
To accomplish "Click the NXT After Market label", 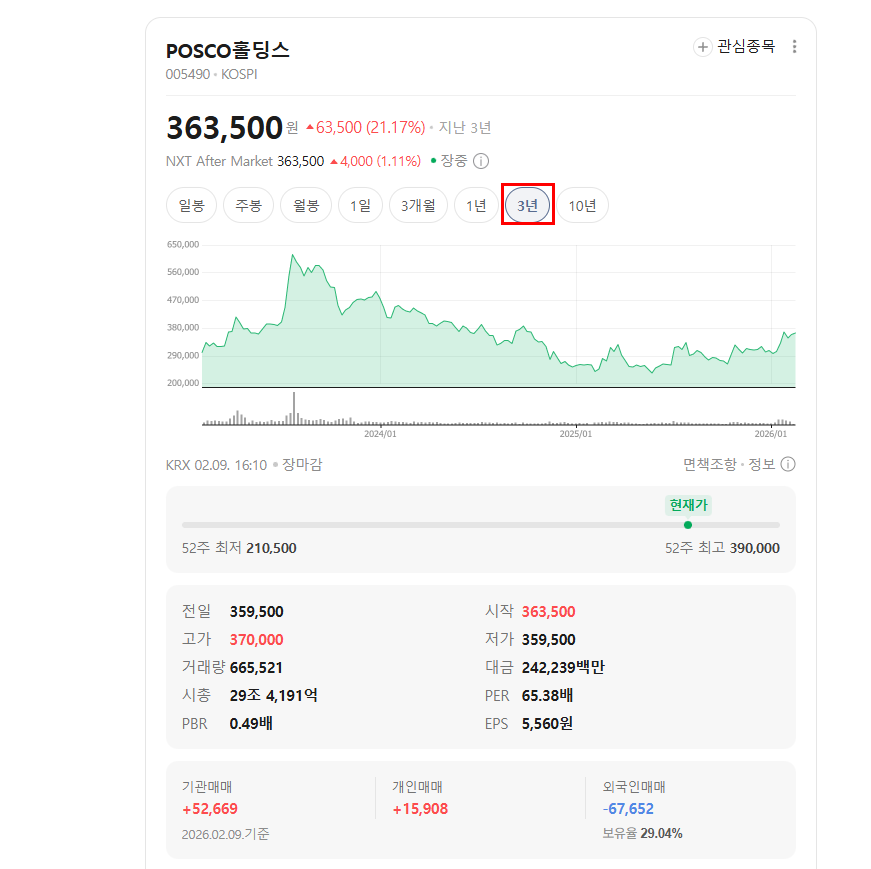I will [219, 161].
